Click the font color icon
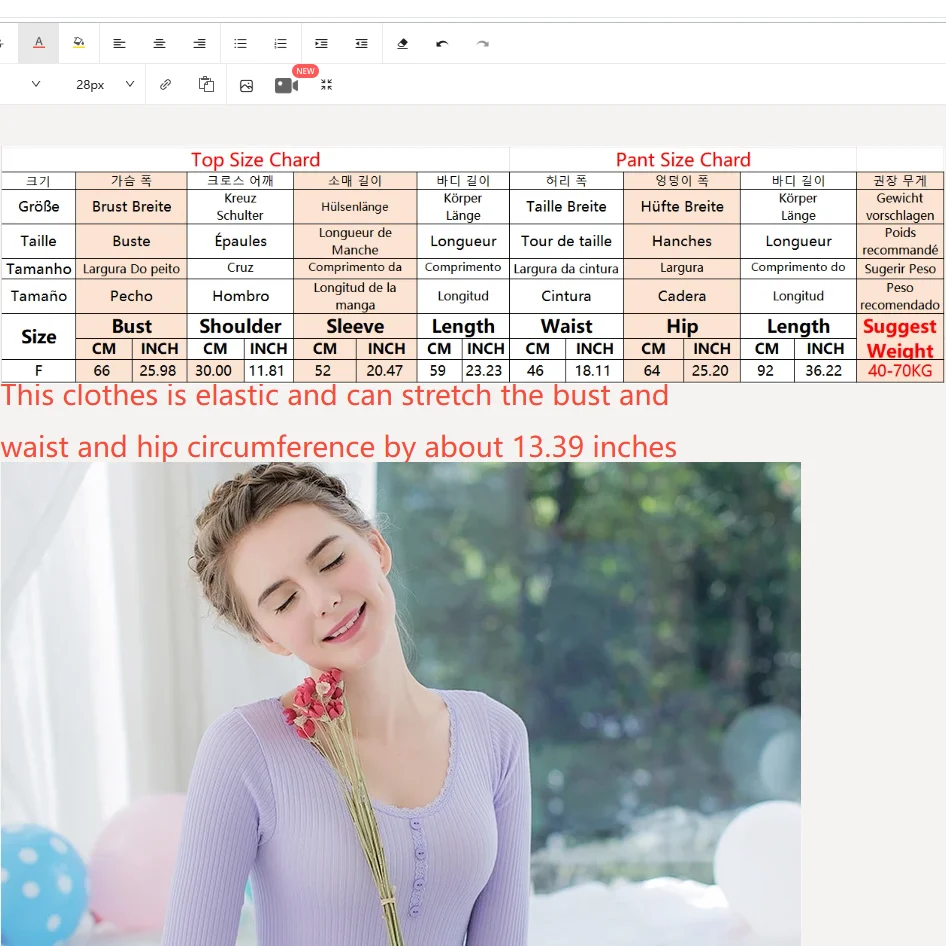Image resolution: width=946 pixels, height=946 pixels. [39, 43]
